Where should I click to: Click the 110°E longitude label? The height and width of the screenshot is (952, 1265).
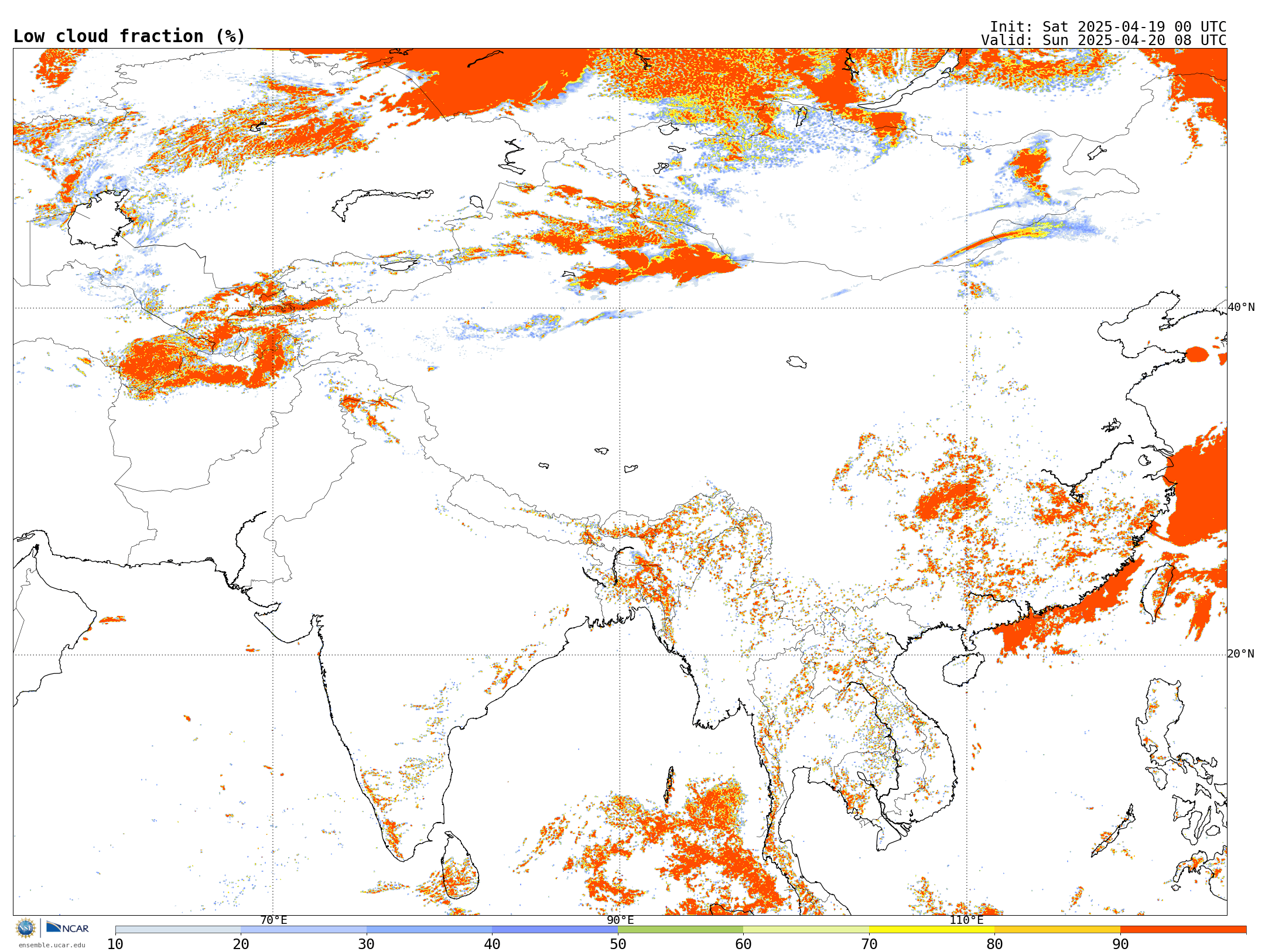pyautogui.click(x=967, y=920)
